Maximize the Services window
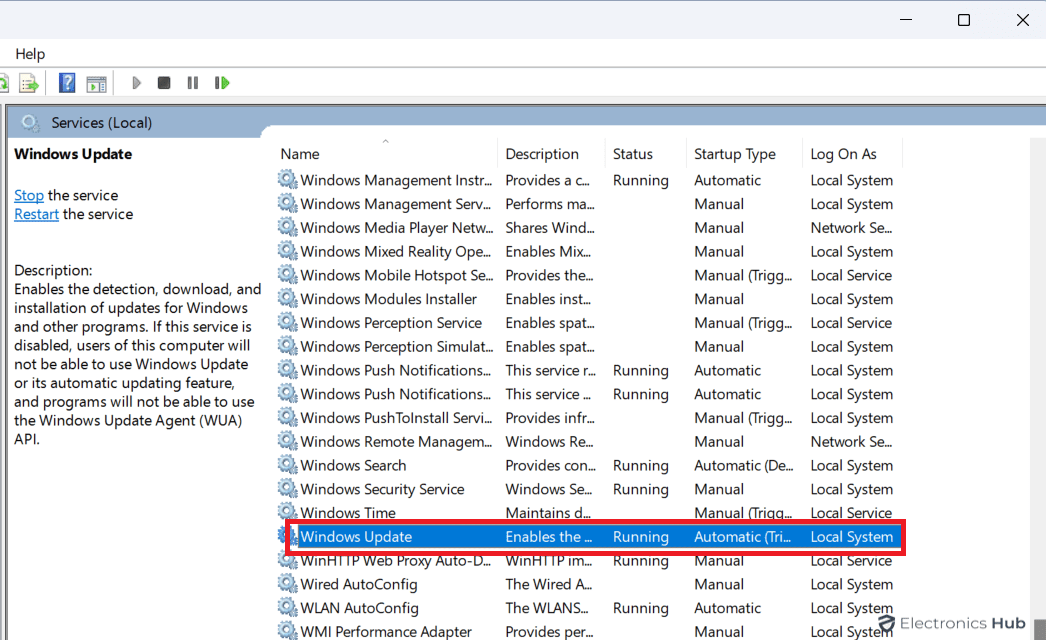 (x=963, y=20)
